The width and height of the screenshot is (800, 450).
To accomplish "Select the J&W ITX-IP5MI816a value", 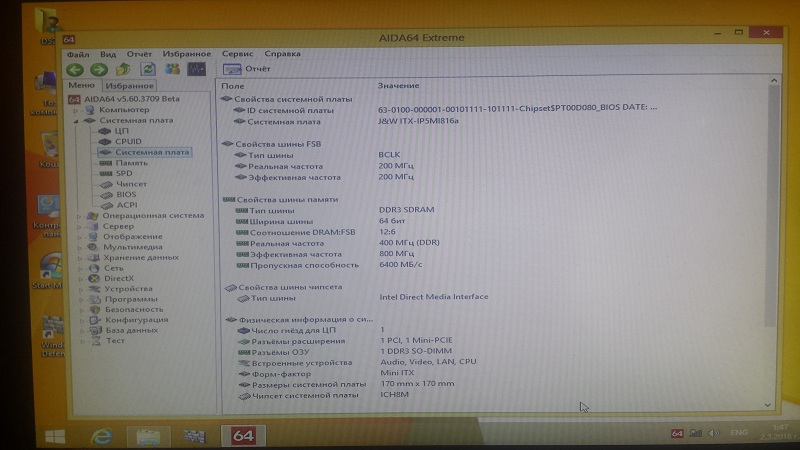I will (418, 121).
